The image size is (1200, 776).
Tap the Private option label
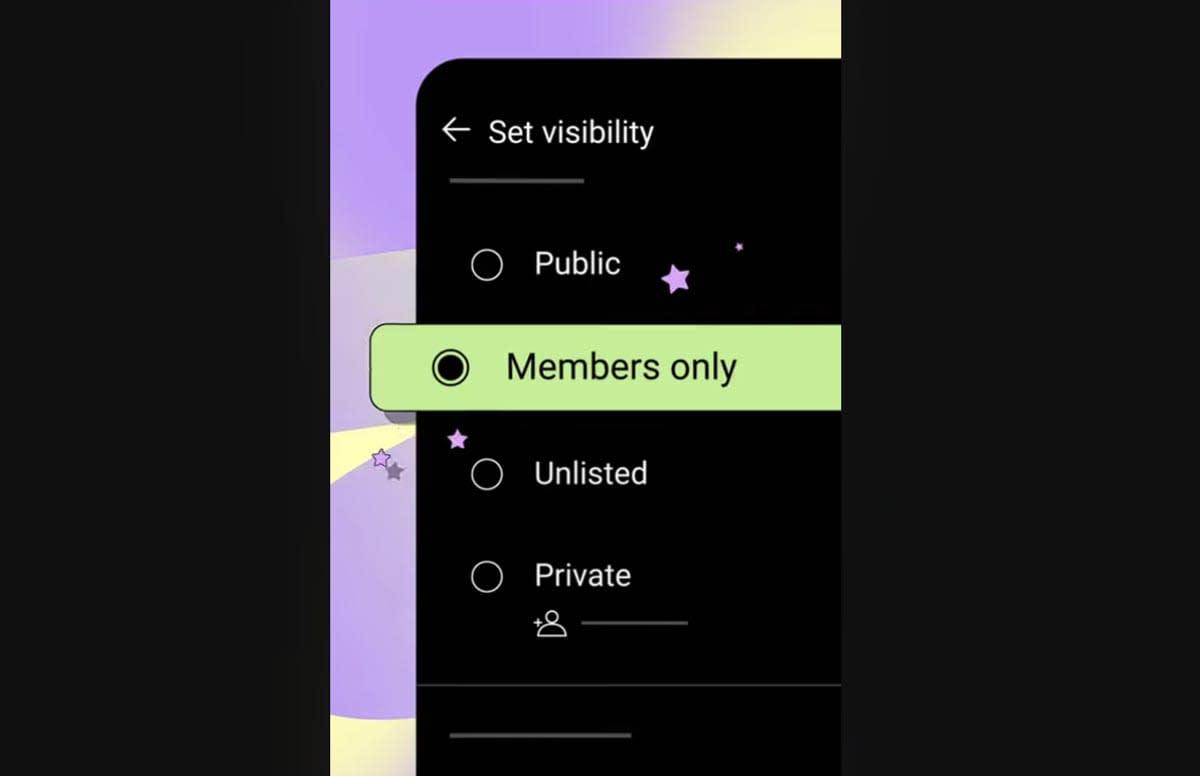point(582,575)
